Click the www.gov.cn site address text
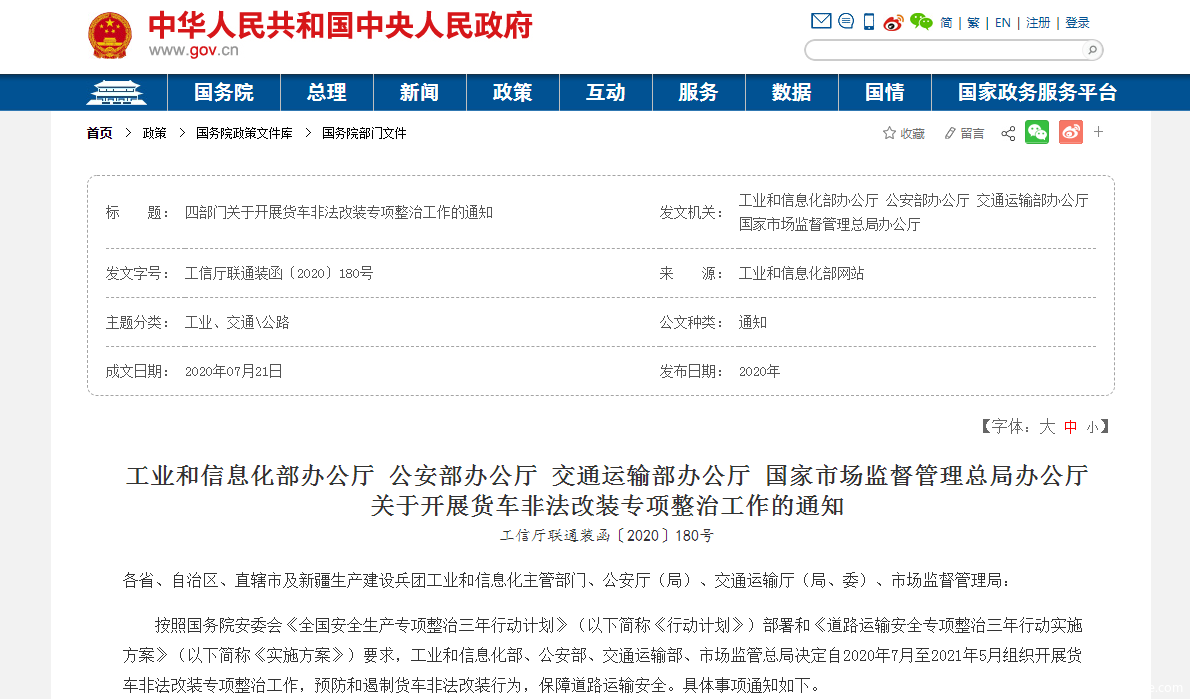Image resolution: width=1190 pixels, height=699 pixels. coord(194,50)
